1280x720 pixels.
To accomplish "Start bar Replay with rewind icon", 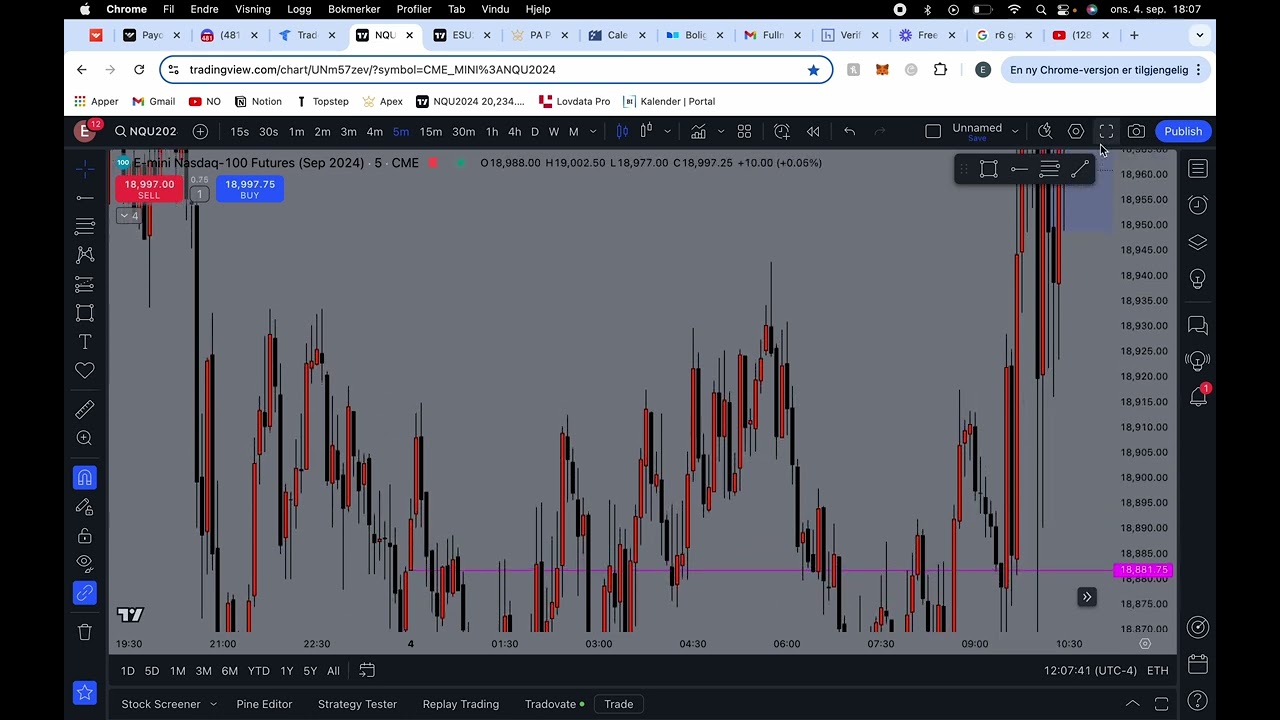I will tap(813, 131).
